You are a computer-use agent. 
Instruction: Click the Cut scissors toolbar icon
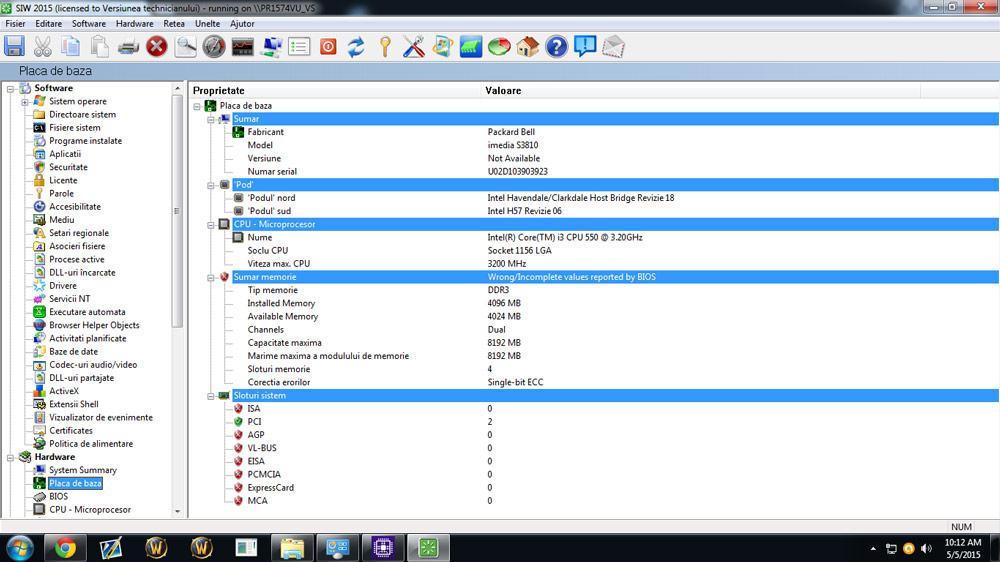pos(43,47)
